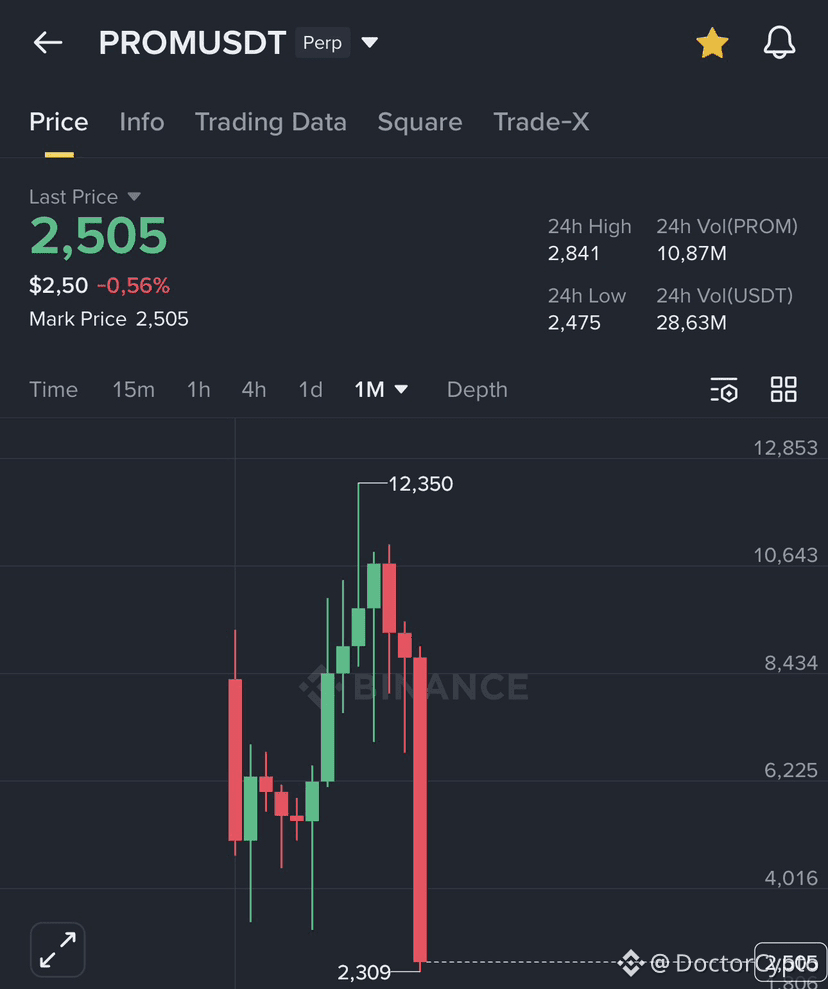Viewport: 828px width, 989px height.
Task: Switch chart to 1h interval
Action: [x=198, y=390]
